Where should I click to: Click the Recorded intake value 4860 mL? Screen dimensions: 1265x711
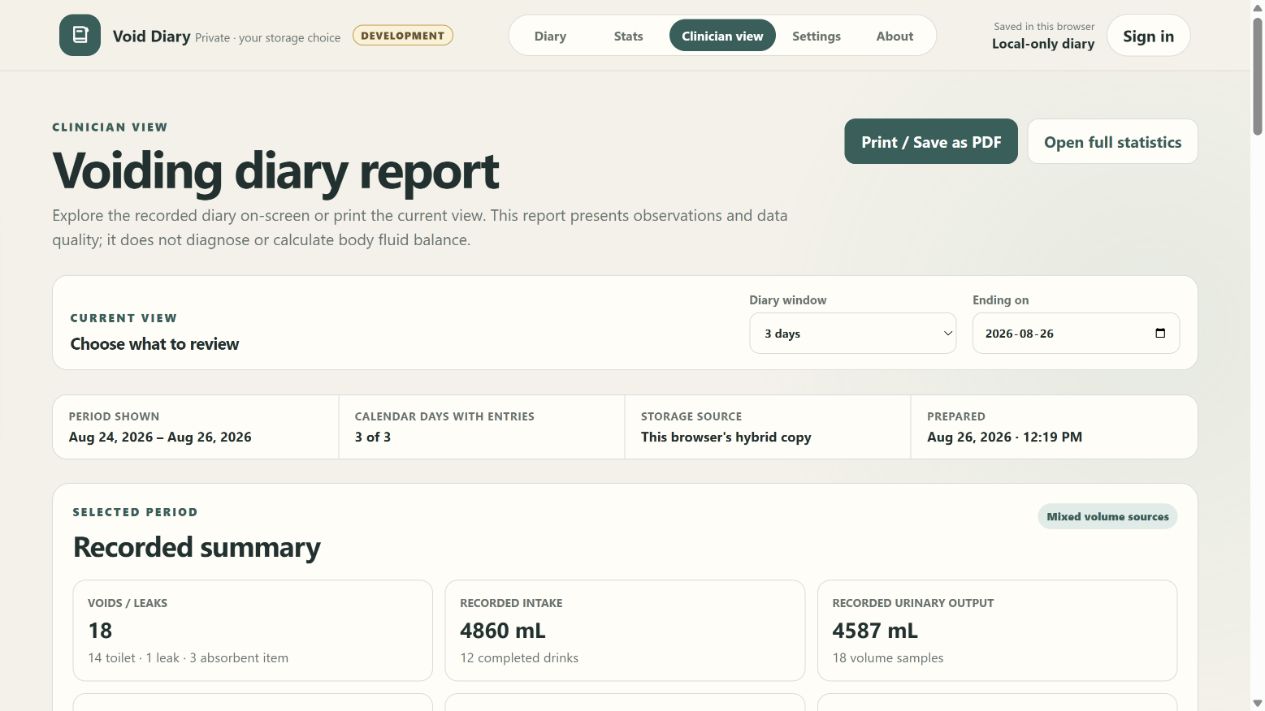tap(503, 631)
